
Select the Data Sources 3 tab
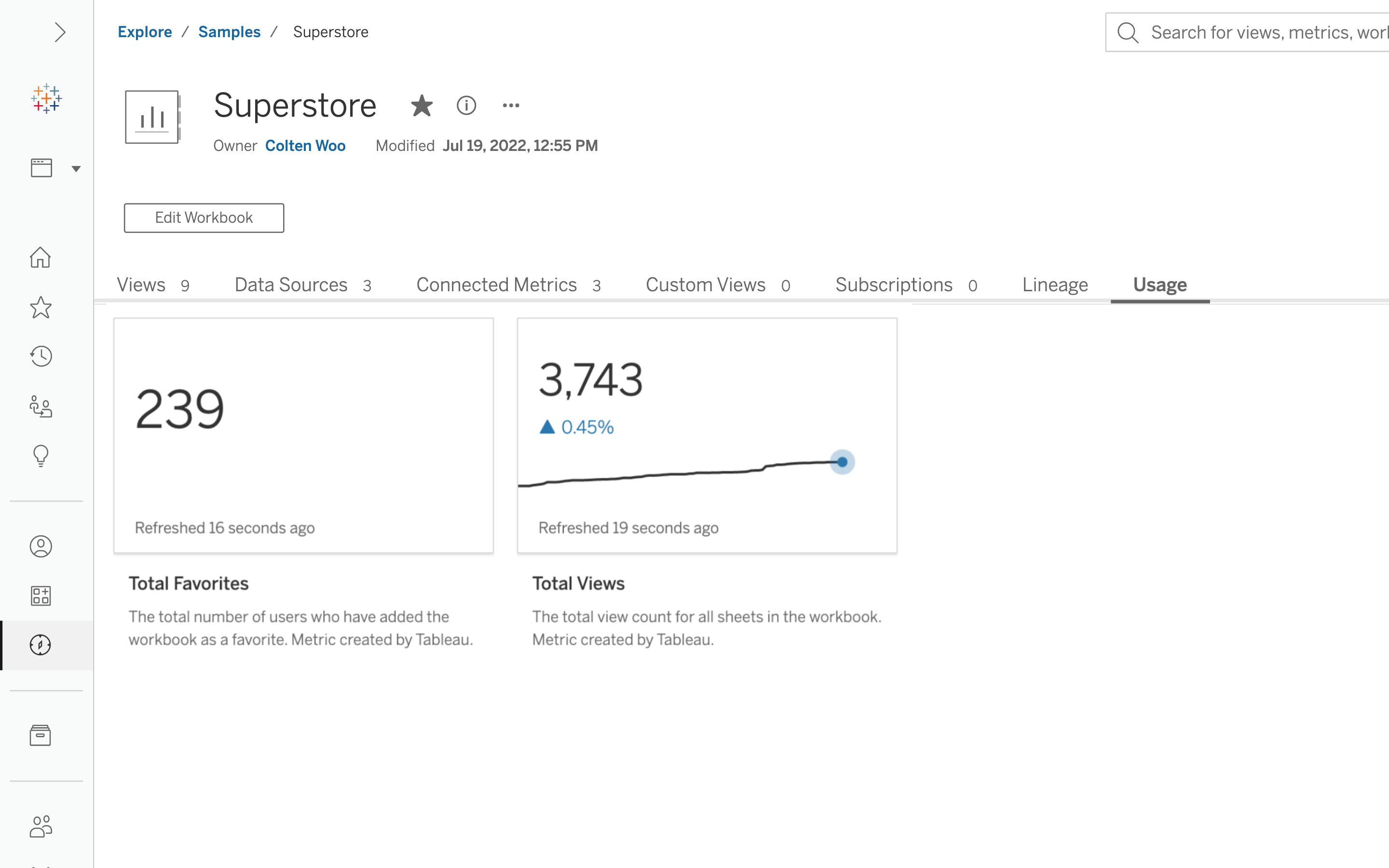(x=303, y=285)
